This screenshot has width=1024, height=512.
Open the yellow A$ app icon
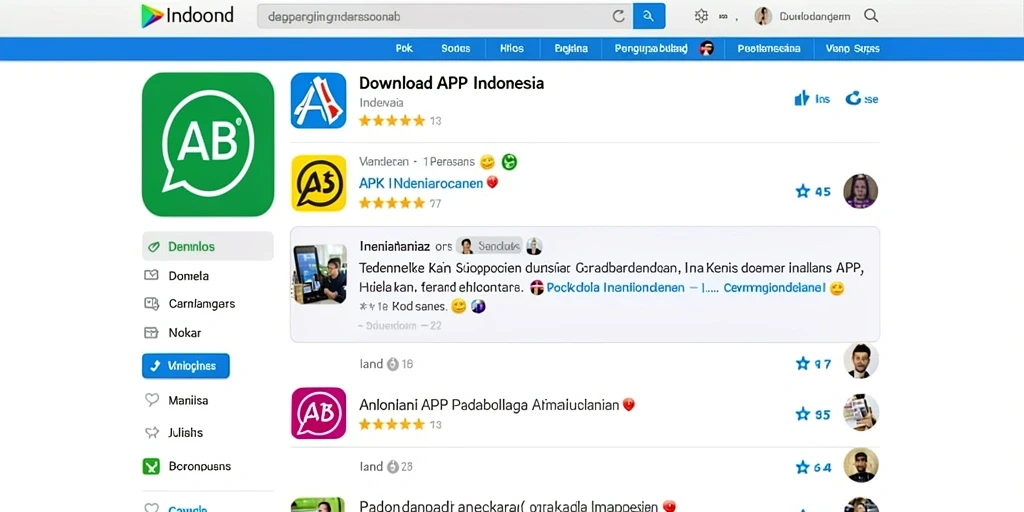click(x=319, y=183)
